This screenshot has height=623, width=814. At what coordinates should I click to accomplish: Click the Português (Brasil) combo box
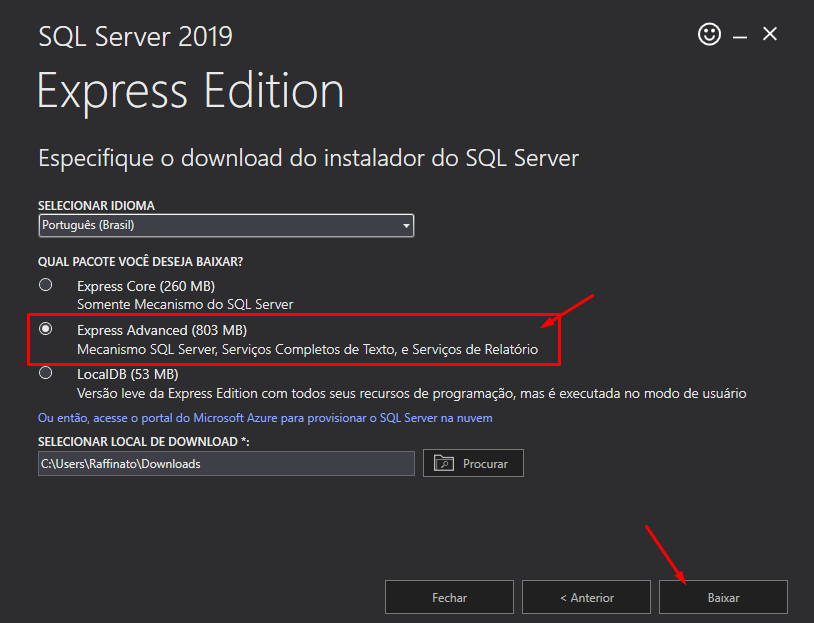226,226
